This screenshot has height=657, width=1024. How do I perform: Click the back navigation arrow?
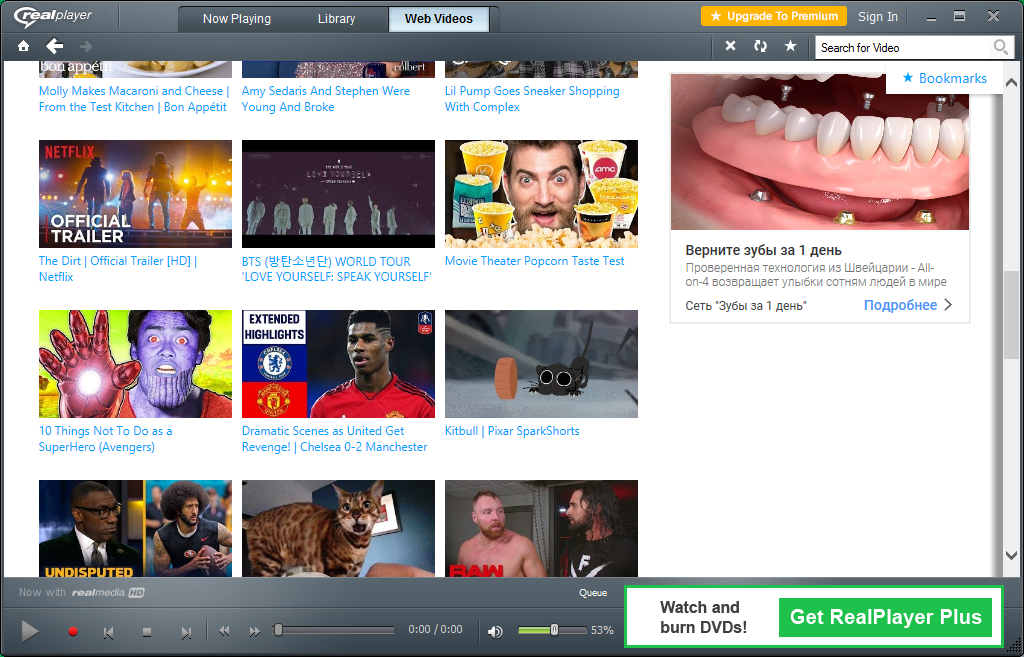(x=55, y=46)
